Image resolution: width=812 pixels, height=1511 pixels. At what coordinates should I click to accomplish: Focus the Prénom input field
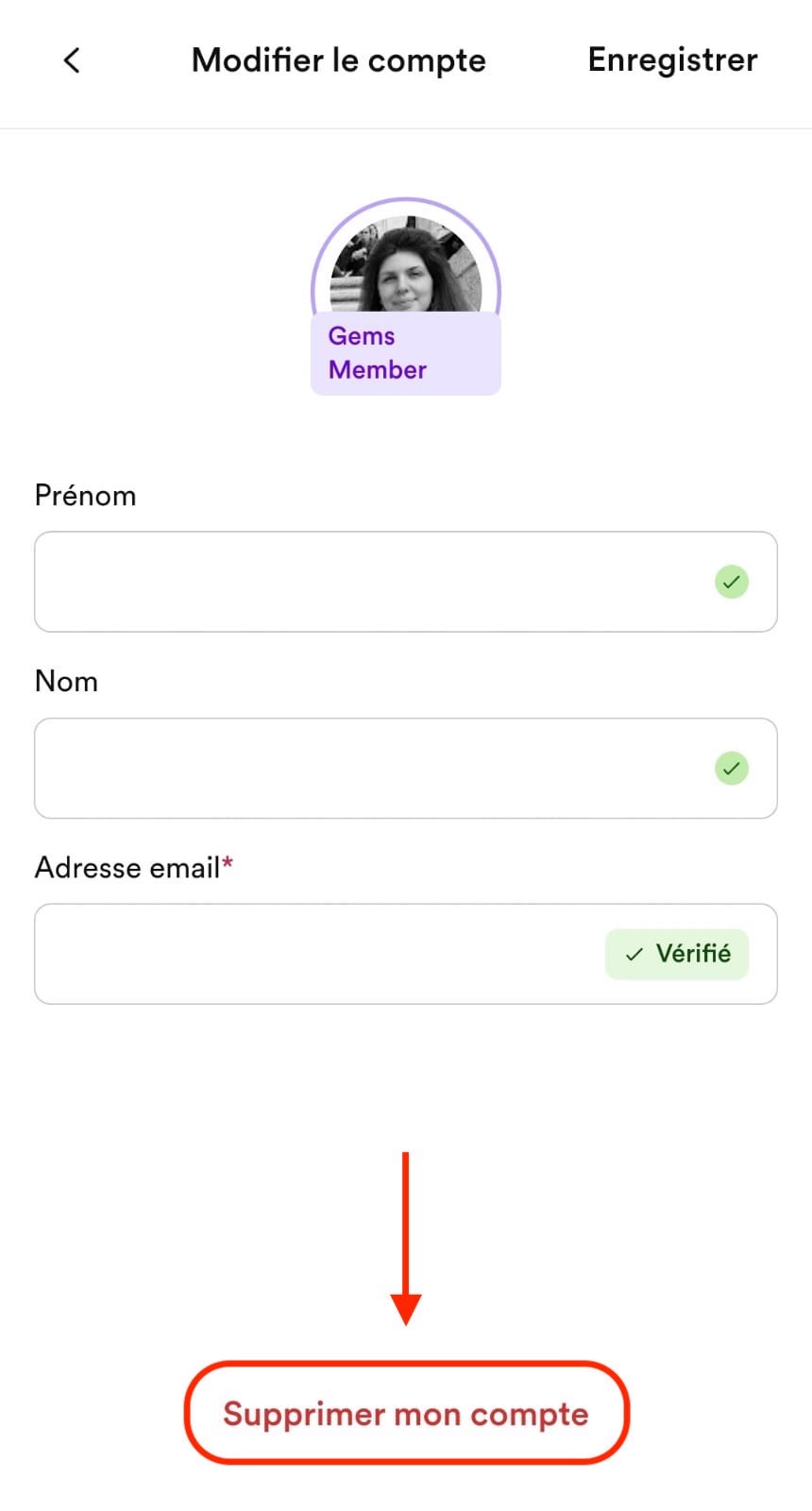click(x=406, y=582)
